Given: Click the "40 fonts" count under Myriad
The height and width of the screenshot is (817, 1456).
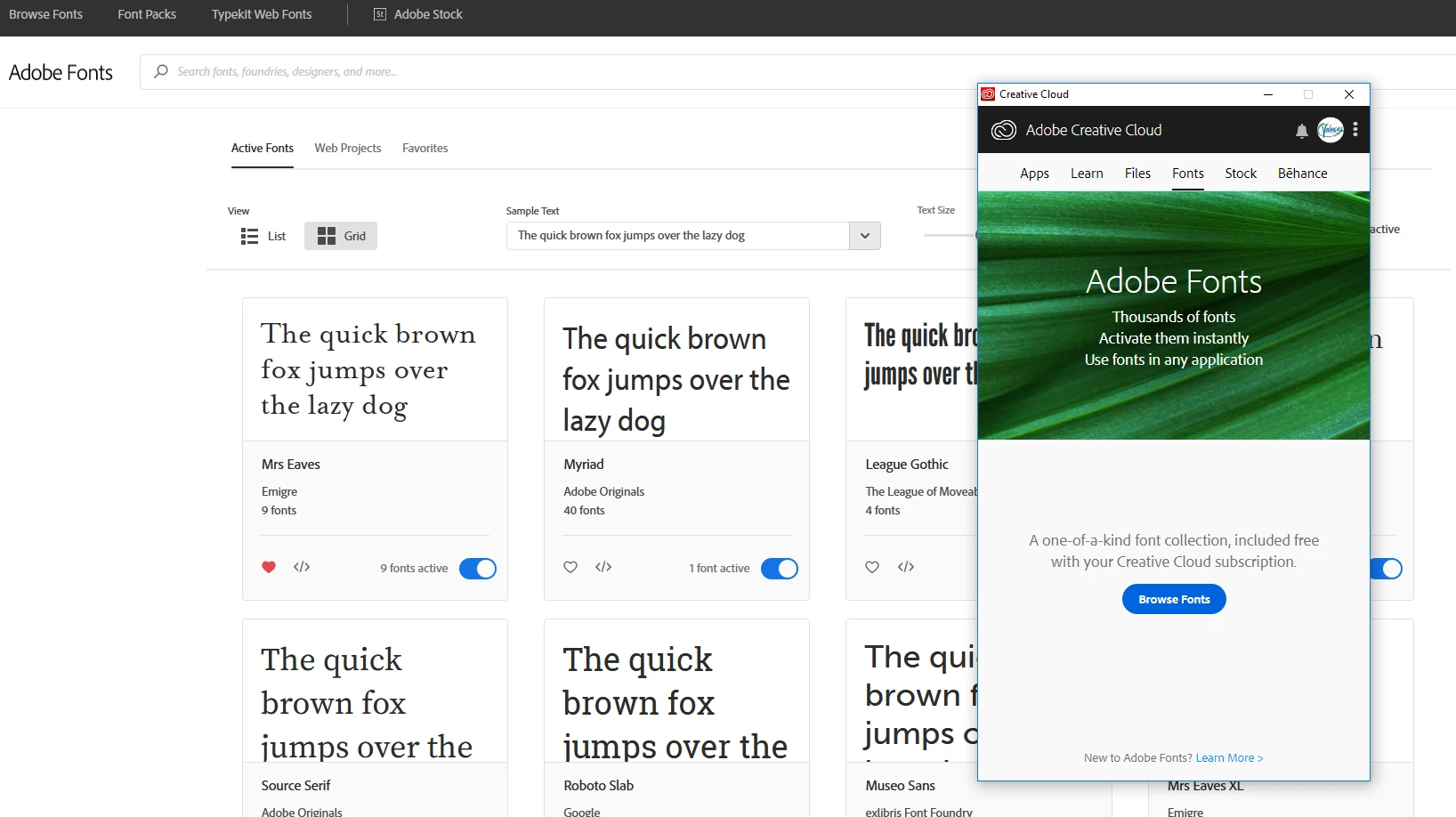Looking at the screenshot, I should click(x=584, y=511).
